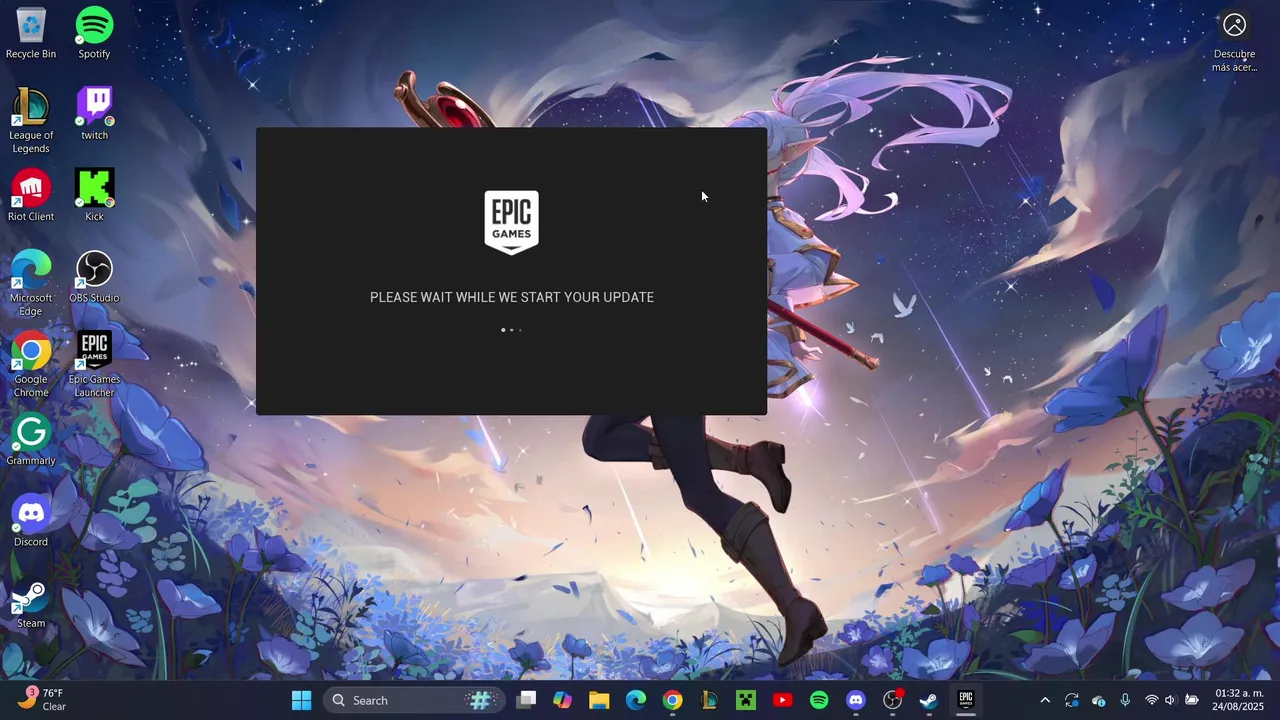Click the microphone tray icon
This screenshot has height=720, width=1280.
1125,700
